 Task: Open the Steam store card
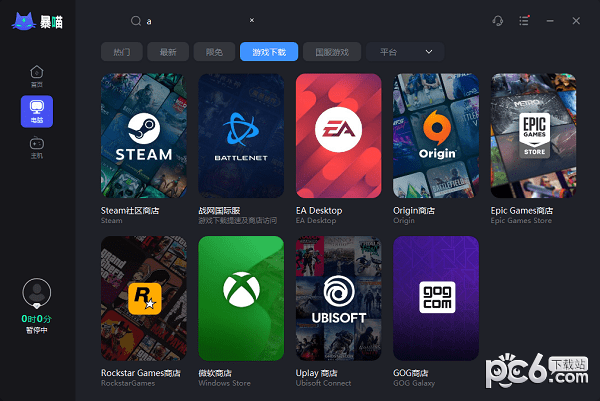[x=143, y=136]
